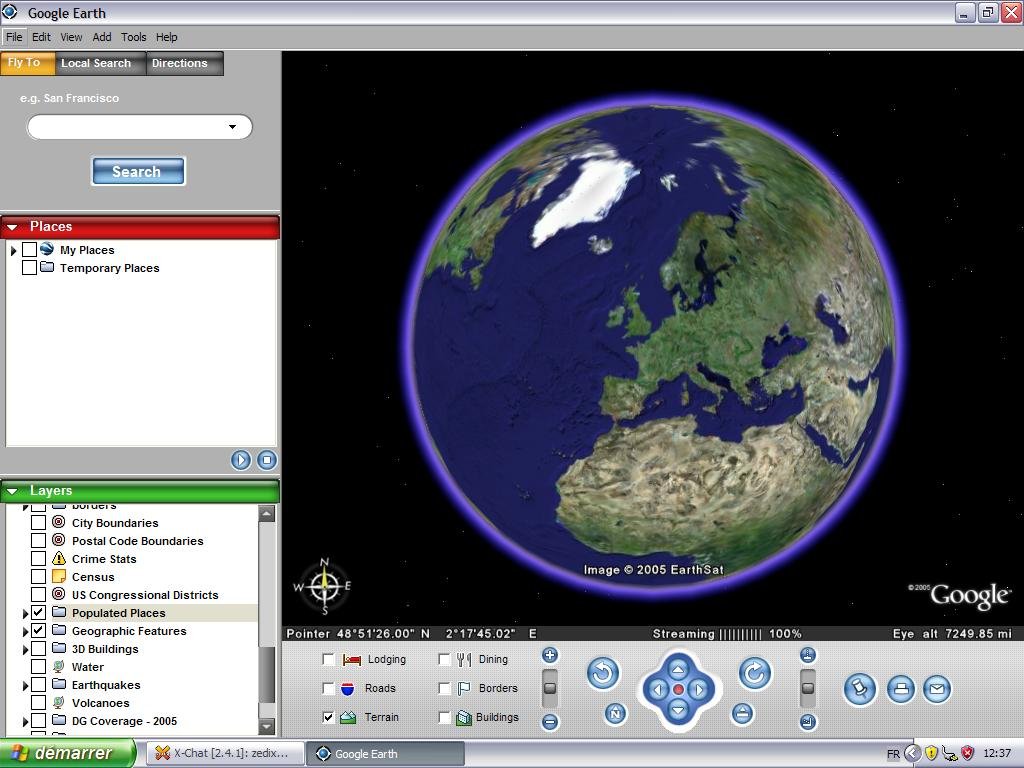Click the Census note icon
Viewport: 1024px width, 768px height.
tap(59, 577)
